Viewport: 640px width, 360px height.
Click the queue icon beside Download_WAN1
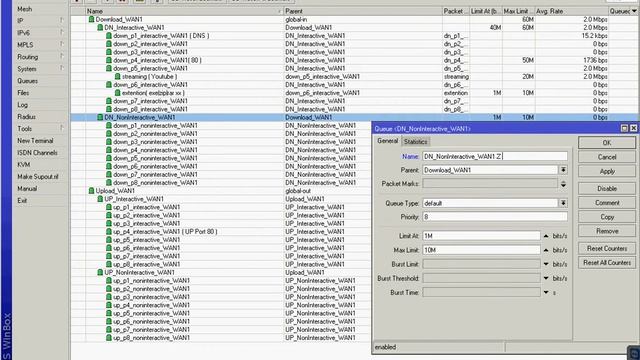91,19
